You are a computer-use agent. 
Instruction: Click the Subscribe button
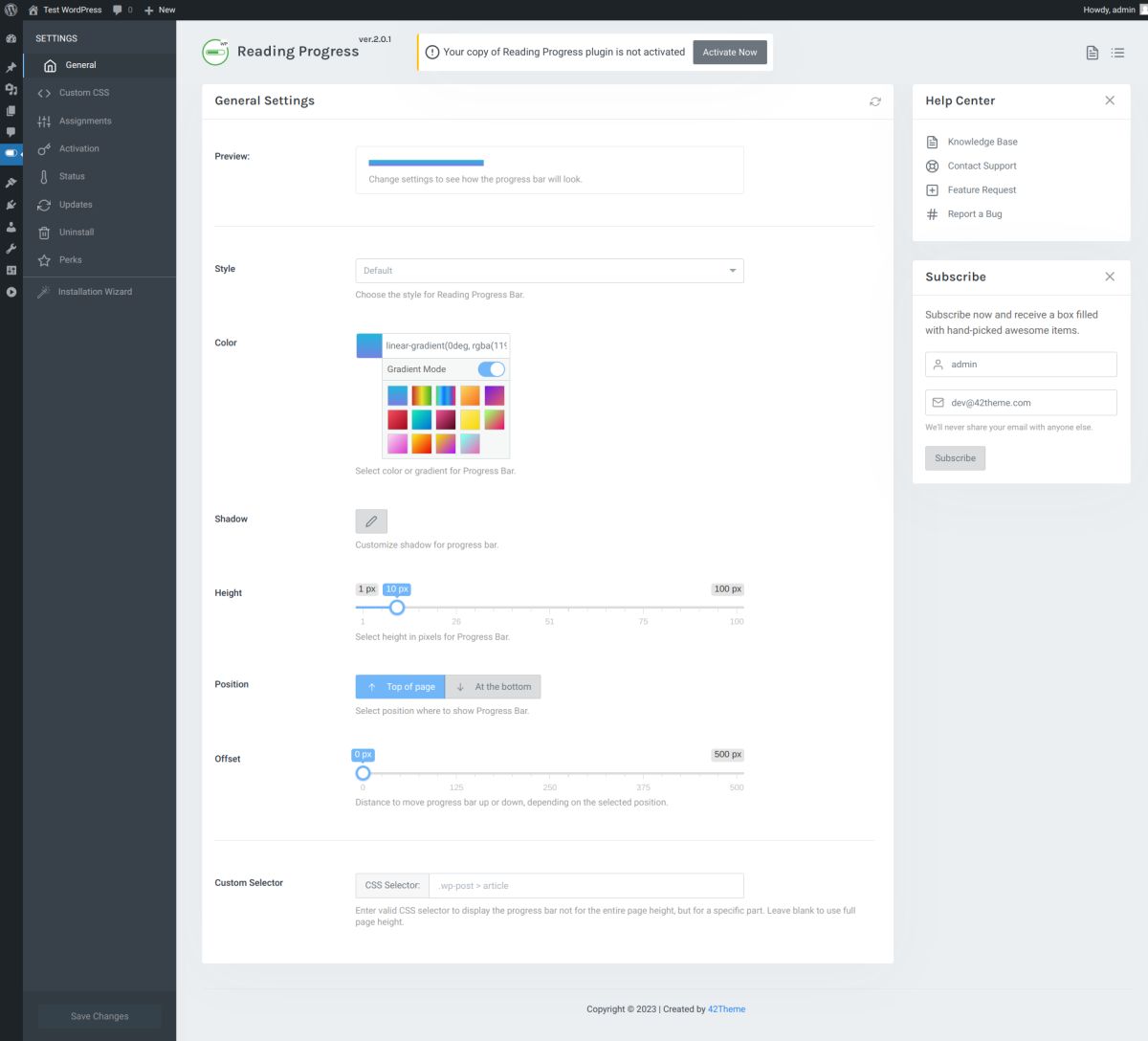point(955,458)
